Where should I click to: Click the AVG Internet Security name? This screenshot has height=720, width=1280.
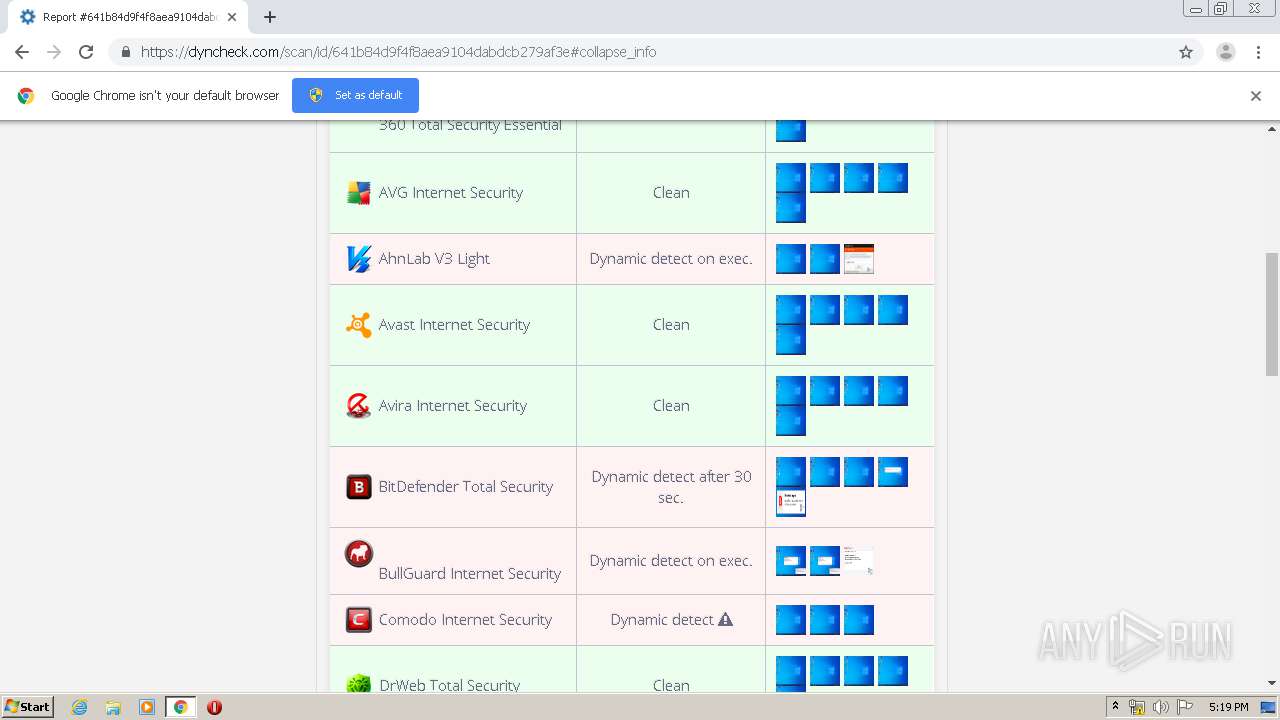(x=451, y=193)
